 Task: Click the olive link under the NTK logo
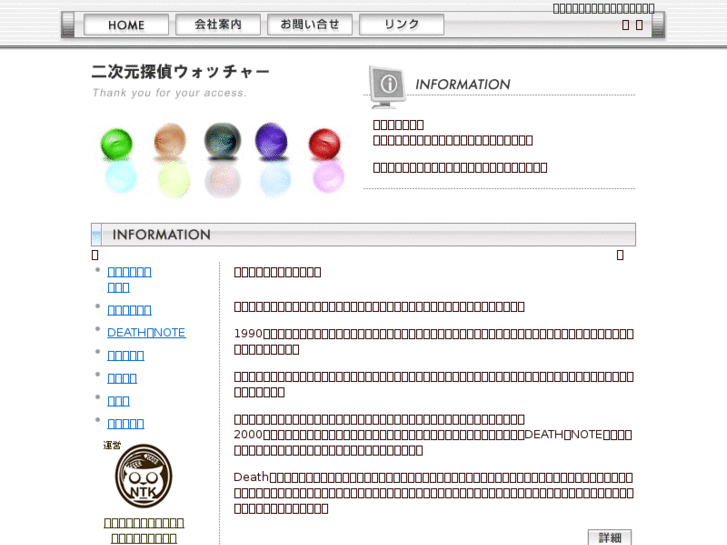[x=144, y=531]
